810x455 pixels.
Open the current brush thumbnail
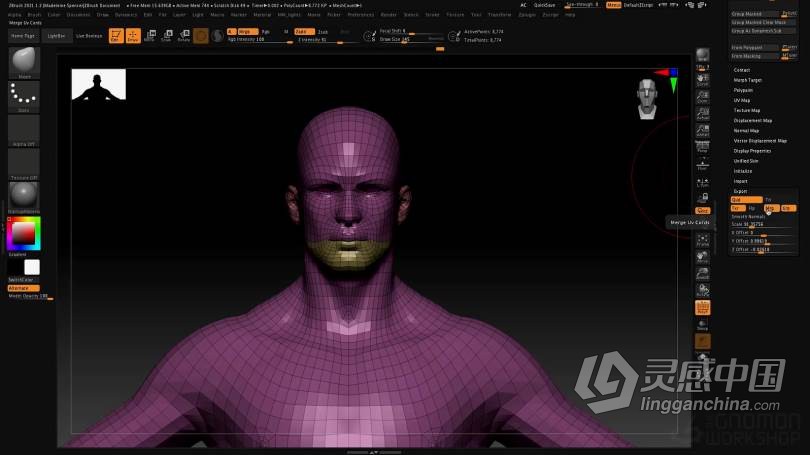pyautogui.click(x=24, y=62)
